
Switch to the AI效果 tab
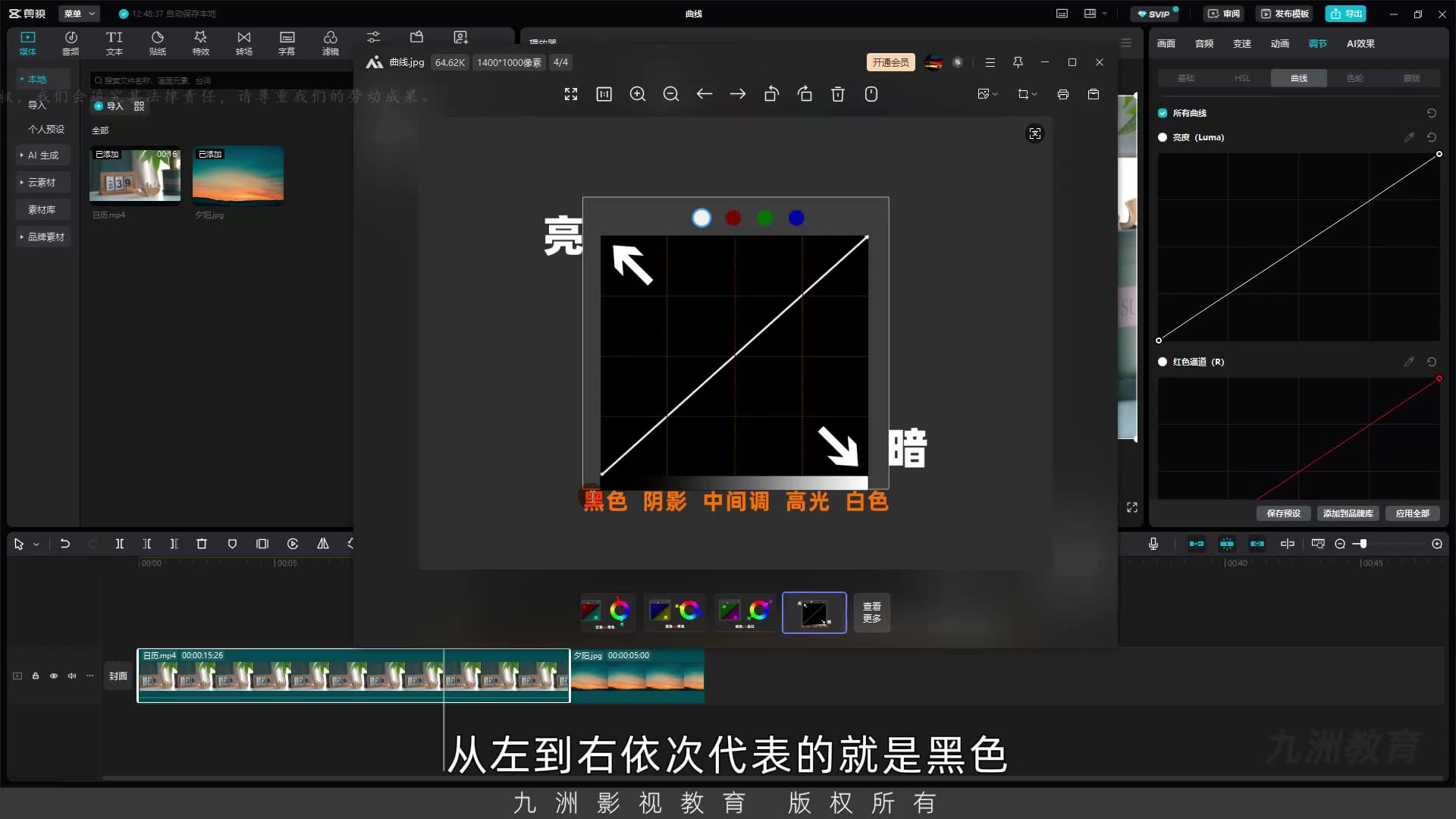(x=1360, y=43)
